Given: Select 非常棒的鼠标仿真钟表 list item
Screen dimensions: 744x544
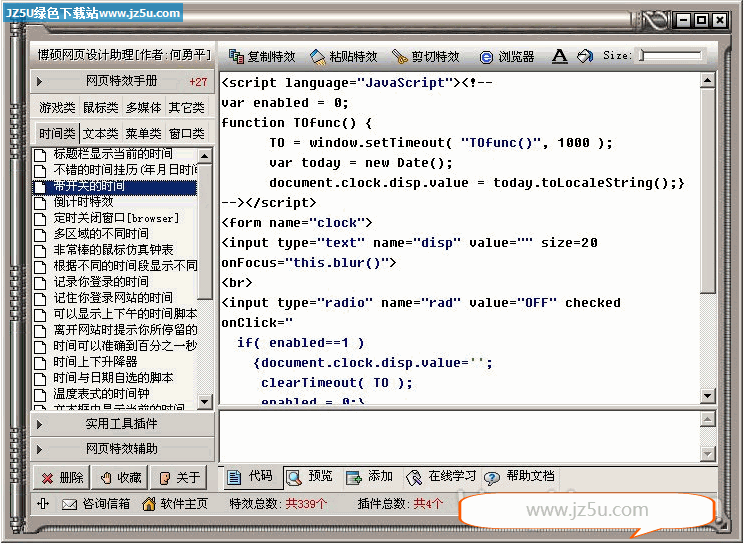Looking at the screenshot, I should click(114, 250).
